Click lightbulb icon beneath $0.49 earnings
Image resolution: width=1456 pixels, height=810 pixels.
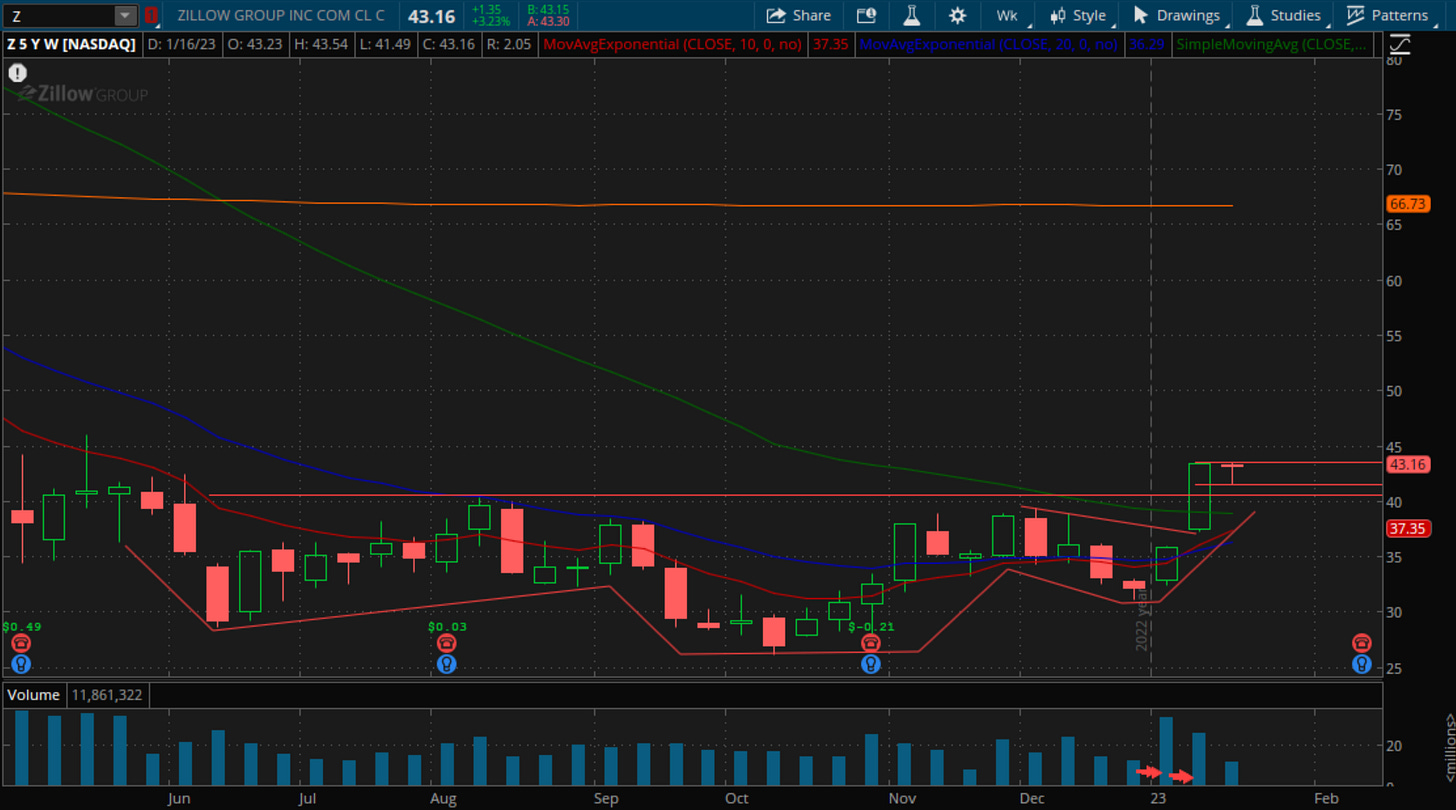[x=21, y=664]
